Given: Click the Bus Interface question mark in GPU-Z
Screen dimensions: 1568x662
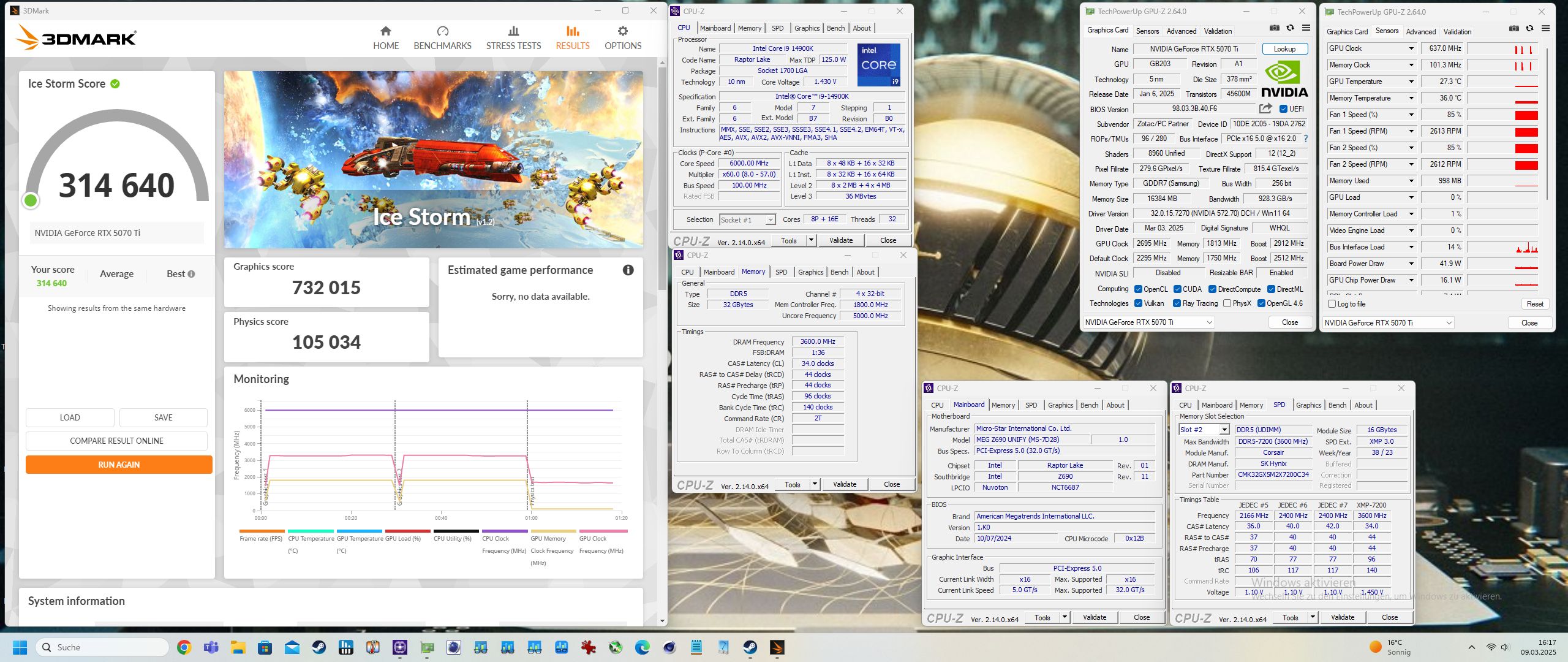Looking at the screenshot, I should (x=1306, y=139).
